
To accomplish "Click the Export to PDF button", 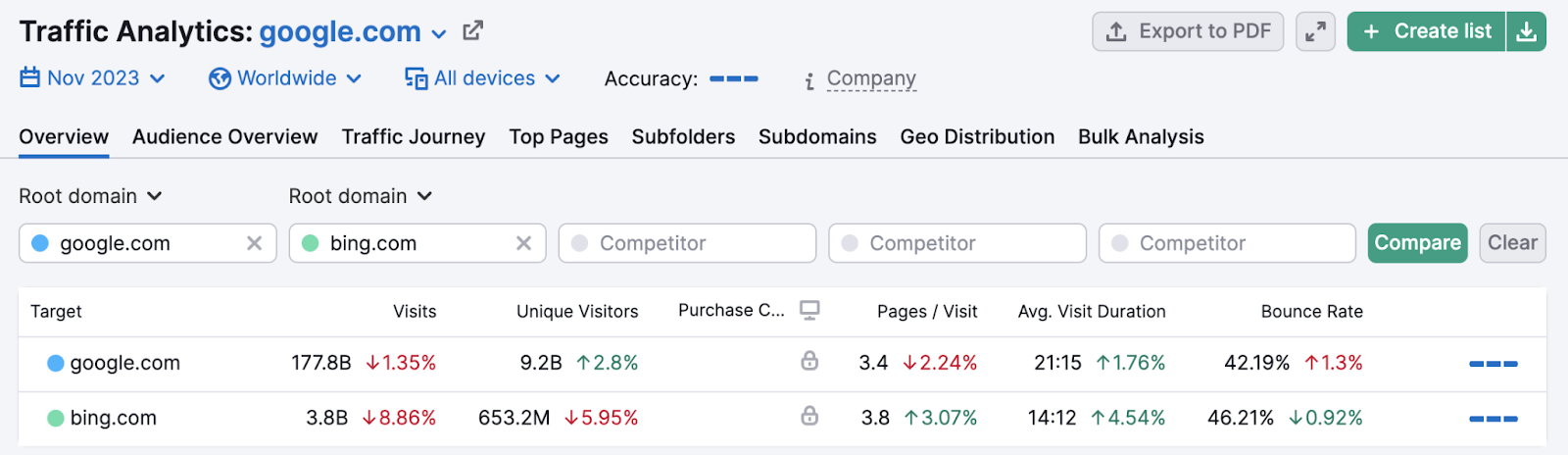I will (1188, 32).
